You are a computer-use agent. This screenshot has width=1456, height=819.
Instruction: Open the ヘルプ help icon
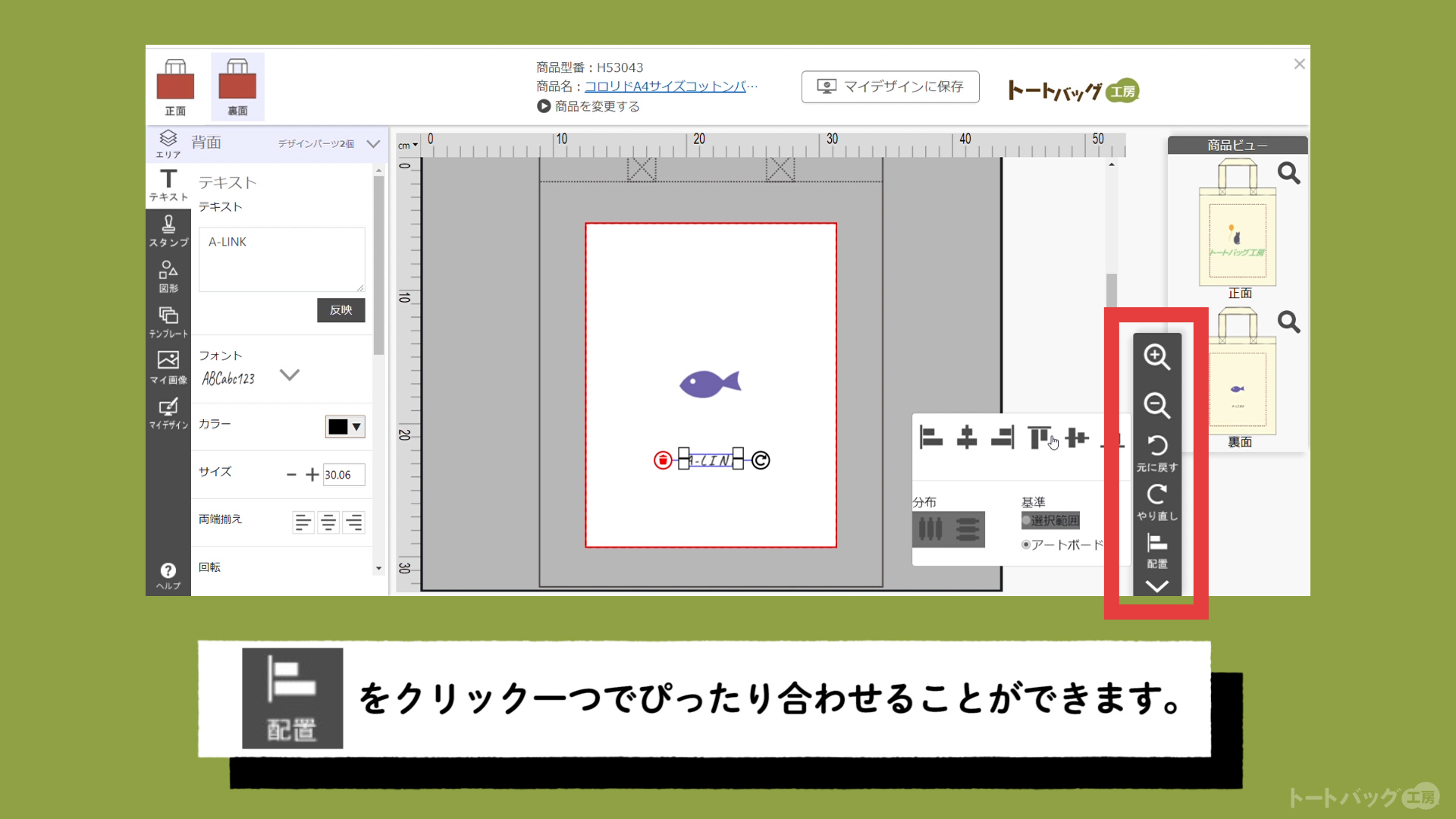pos(168,576)
